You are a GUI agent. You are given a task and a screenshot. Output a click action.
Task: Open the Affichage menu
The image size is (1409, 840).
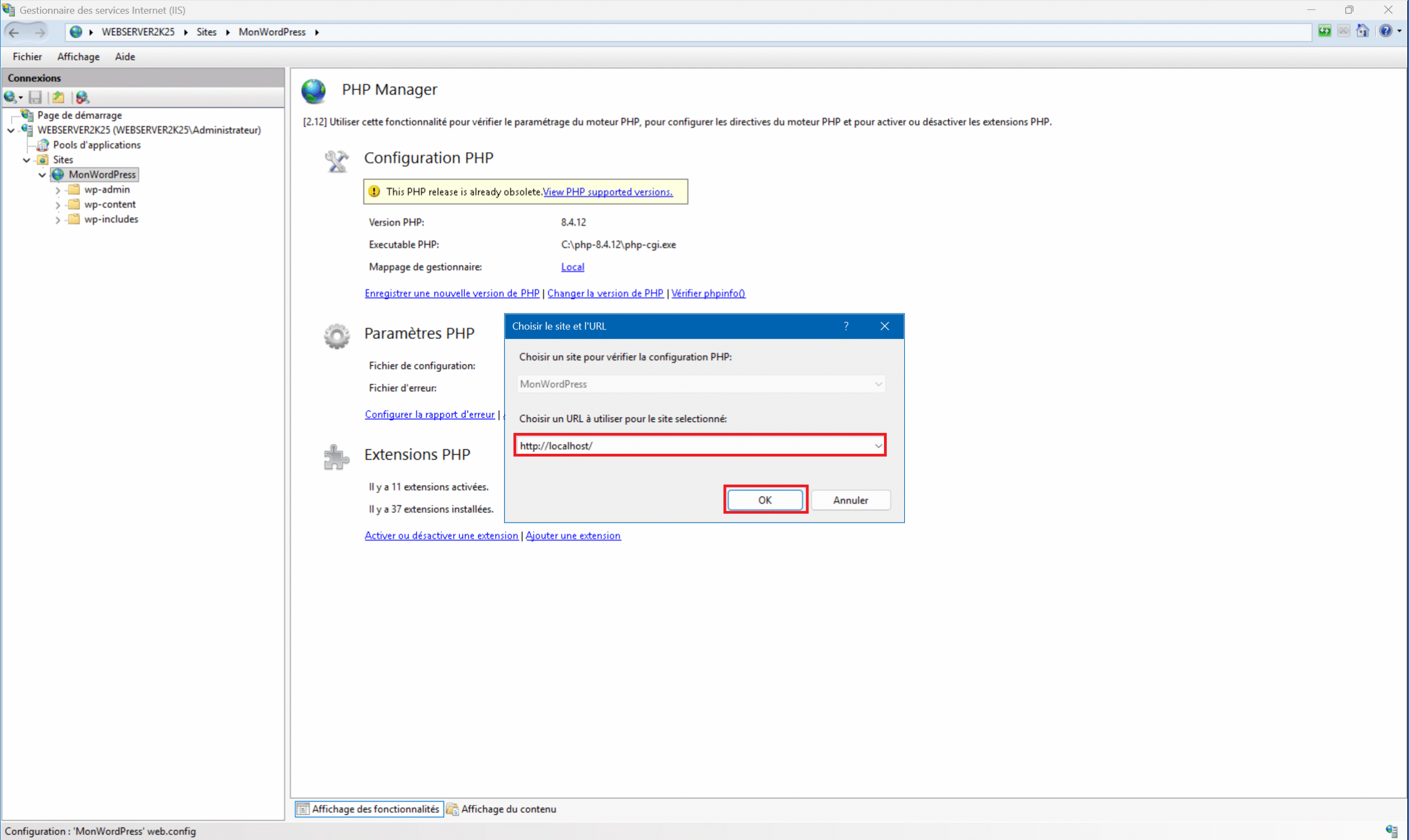(78, 57)
